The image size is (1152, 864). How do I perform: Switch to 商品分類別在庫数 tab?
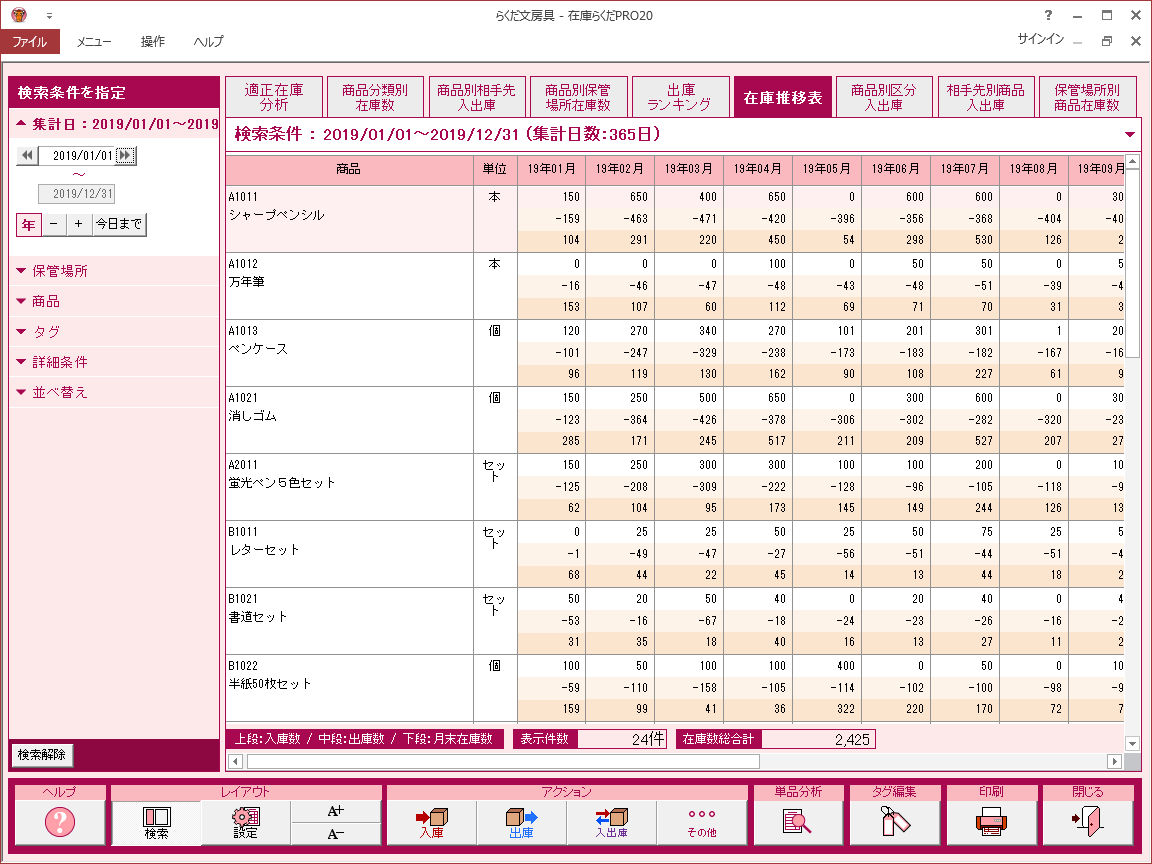tap(375, 97)
